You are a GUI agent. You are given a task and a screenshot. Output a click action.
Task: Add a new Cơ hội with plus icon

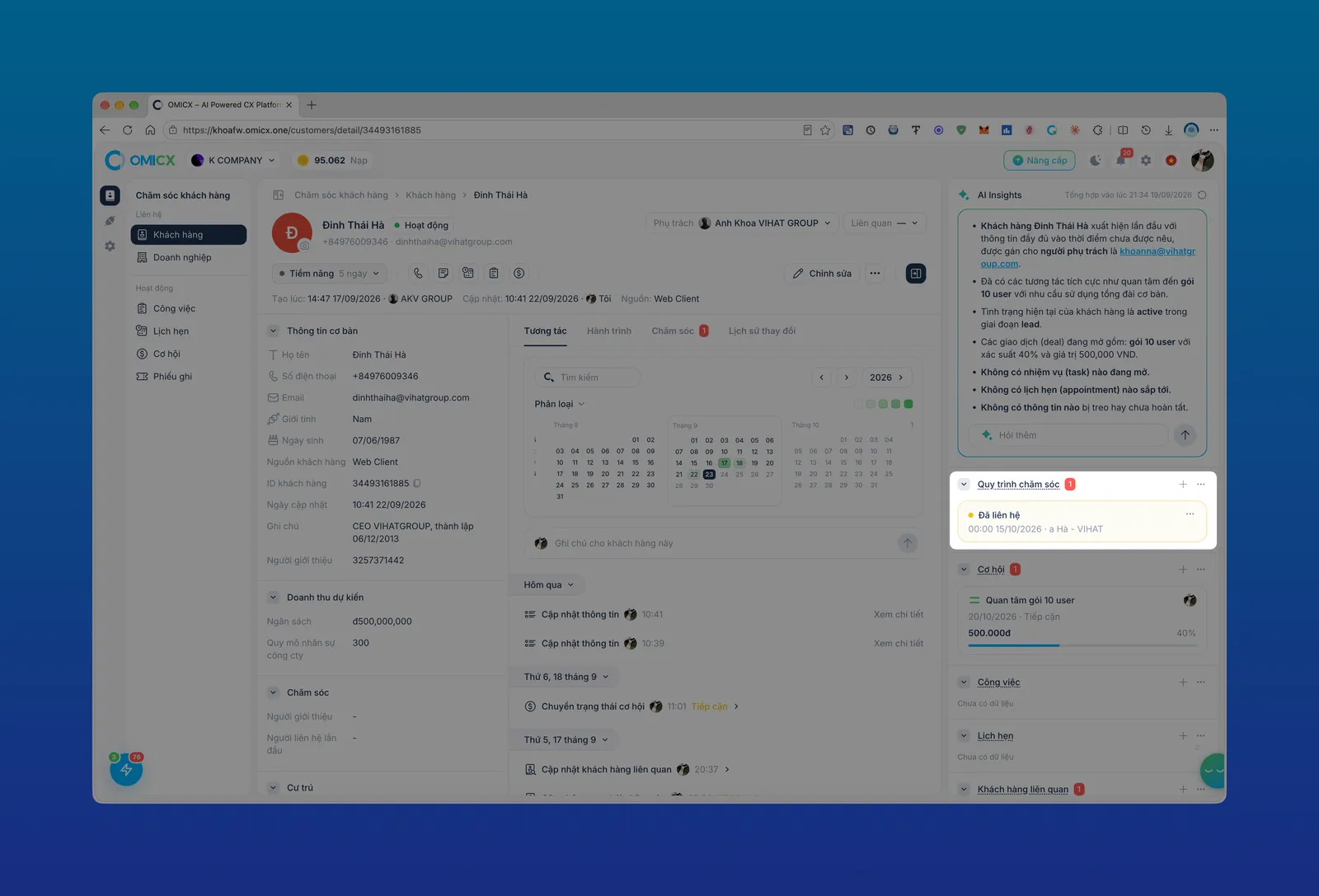click(1183, 570)
